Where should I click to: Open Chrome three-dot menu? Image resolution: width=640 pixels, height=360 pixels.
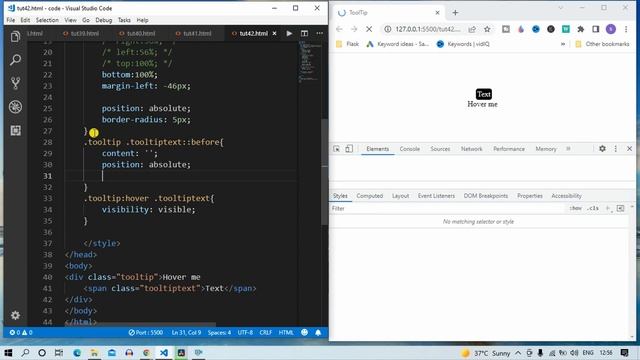(626, 29)
